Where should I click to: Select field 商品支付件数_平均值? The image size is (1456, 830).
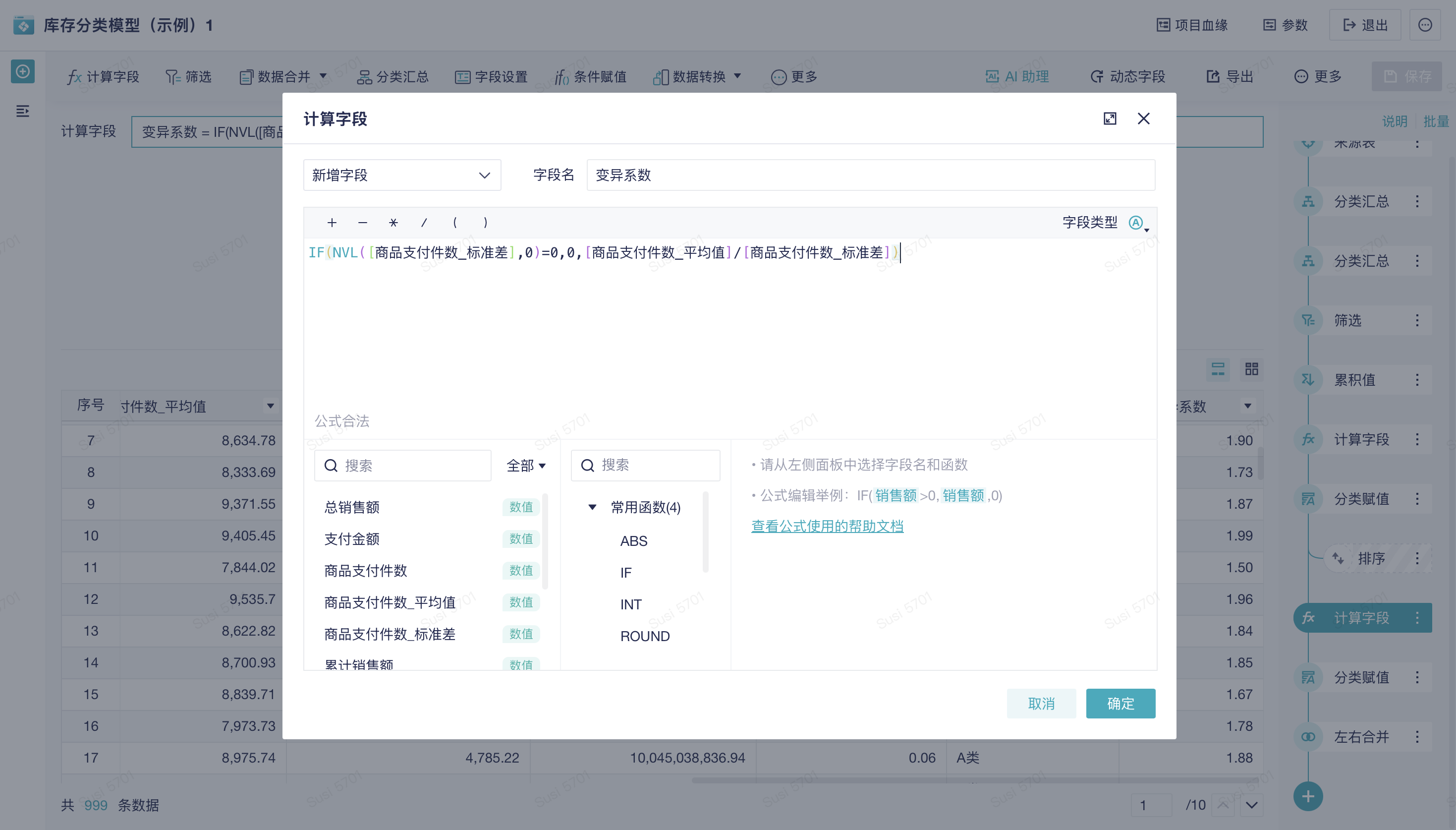pyautogui.click(x=390, y=602)
